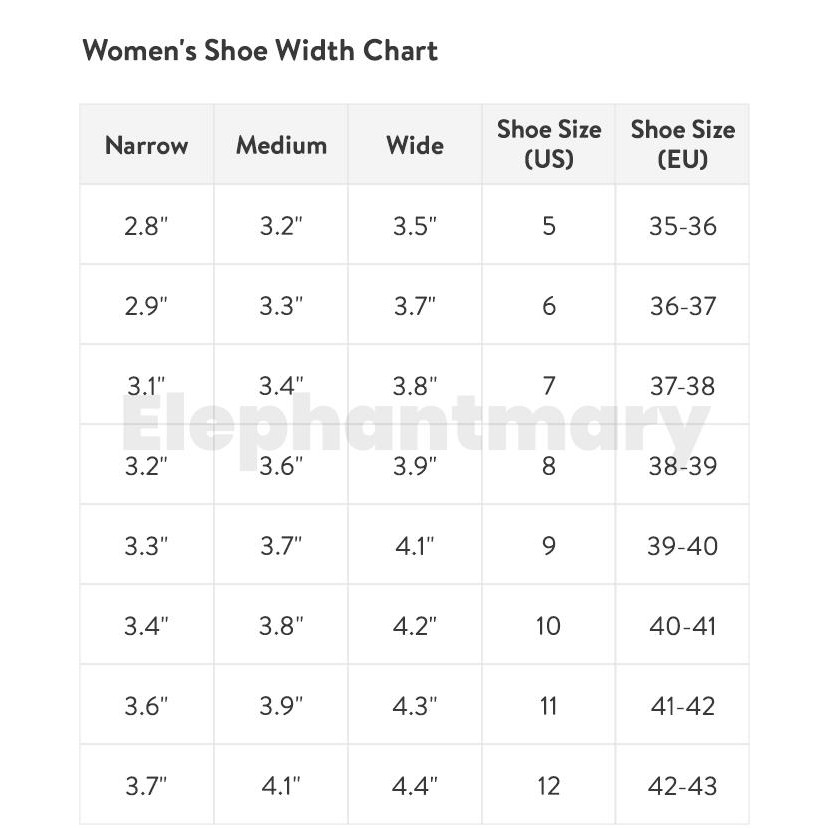Click the wide width 4.4" cell
The height and width of the screenshot is (828, 828).
pos(415,786)
